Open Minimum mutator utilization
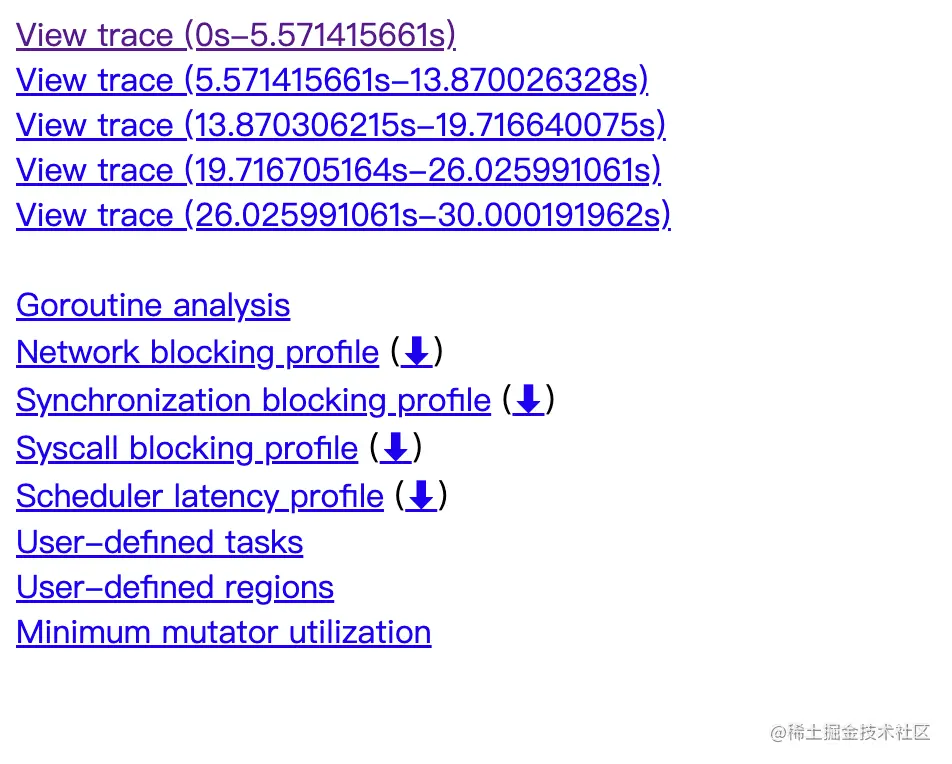The height and width of the screenshot is (764, 952). 224,632
